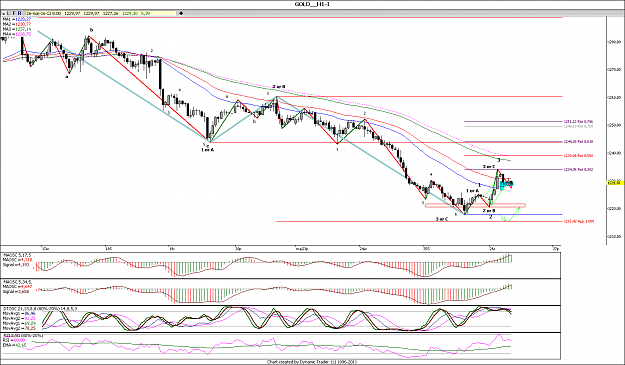Click the '1 or A' wave label at the mid-chart low
This screenshot has width=625, height=365.
[208, 150]
